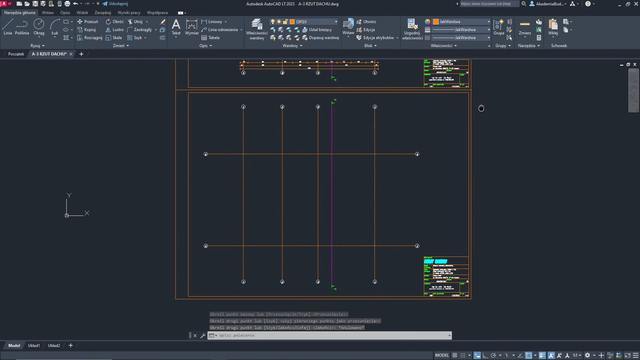Click the Szyk (Array) tool

[x=134, y=38]
